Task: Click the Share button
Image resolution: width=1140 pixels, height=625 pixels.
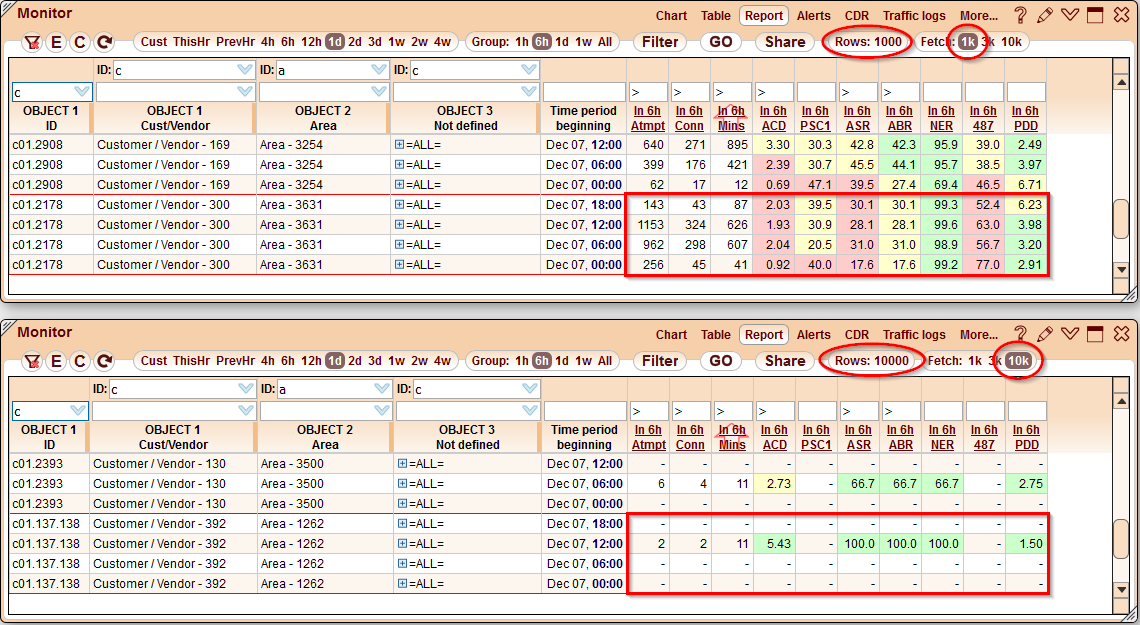Action: pos(784,42)
